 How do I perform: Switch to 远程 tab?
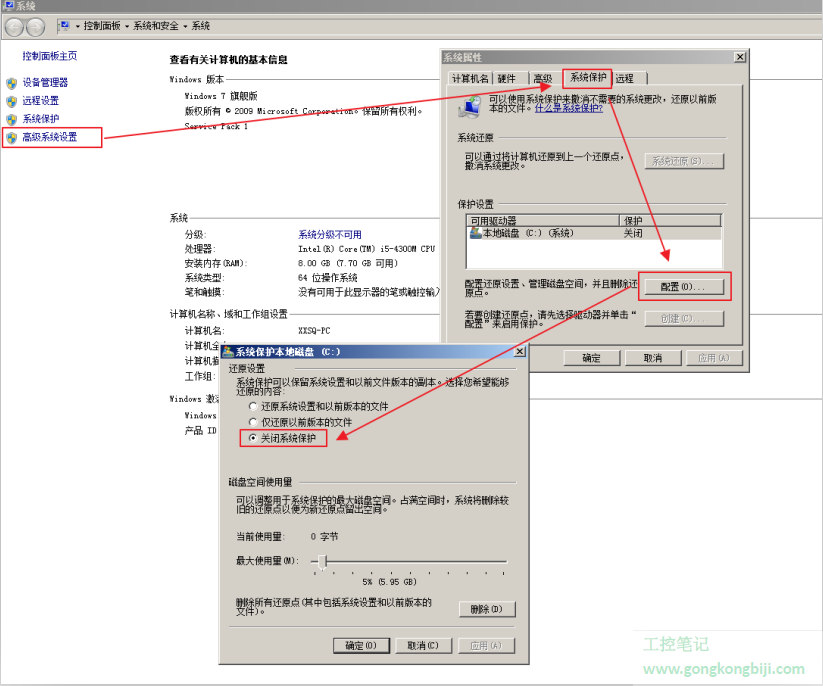point(625,79)
